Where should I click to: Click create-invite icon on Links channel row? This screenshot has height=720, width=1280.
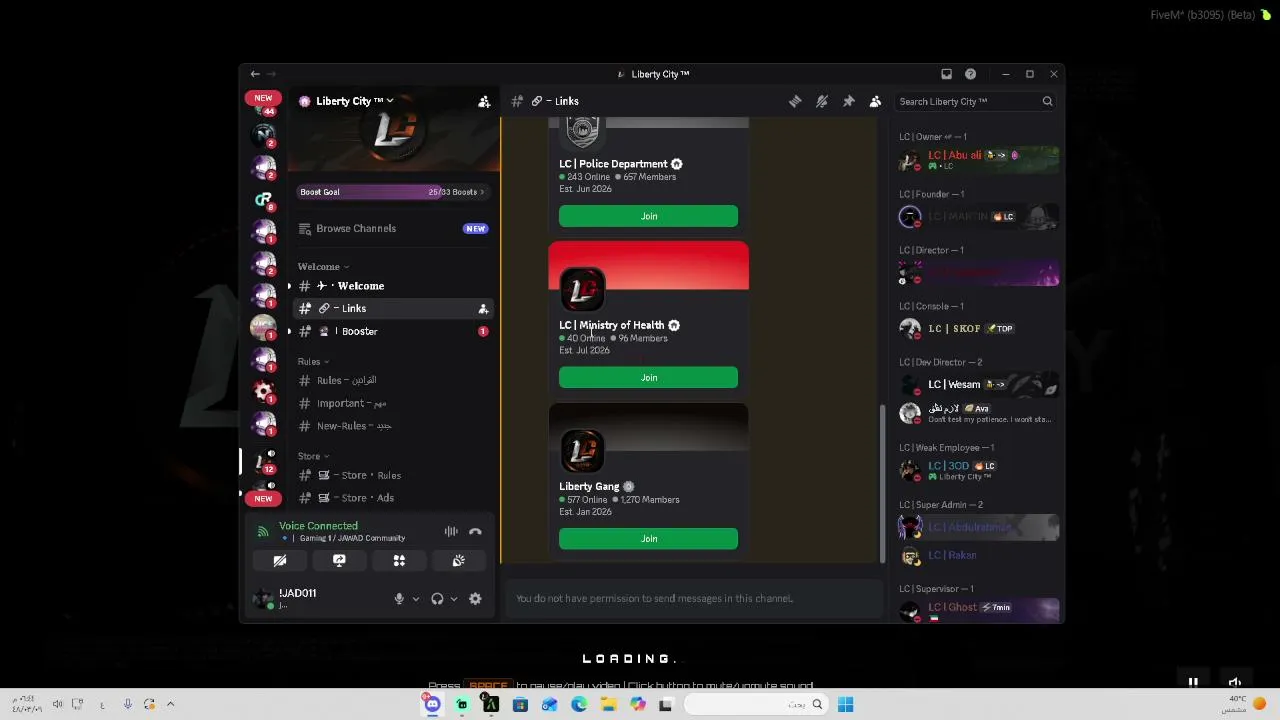coord(483,309)
